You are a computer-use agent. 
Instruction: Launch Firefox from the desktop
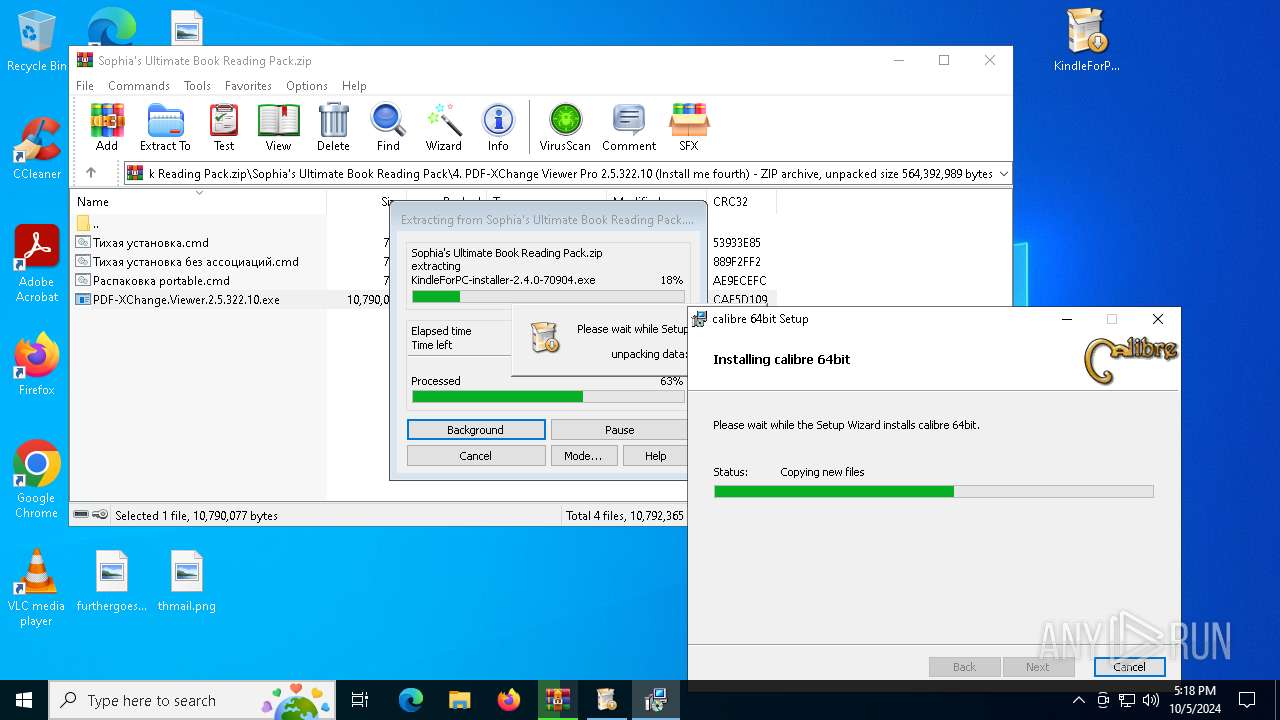click(x=37, y=364)
